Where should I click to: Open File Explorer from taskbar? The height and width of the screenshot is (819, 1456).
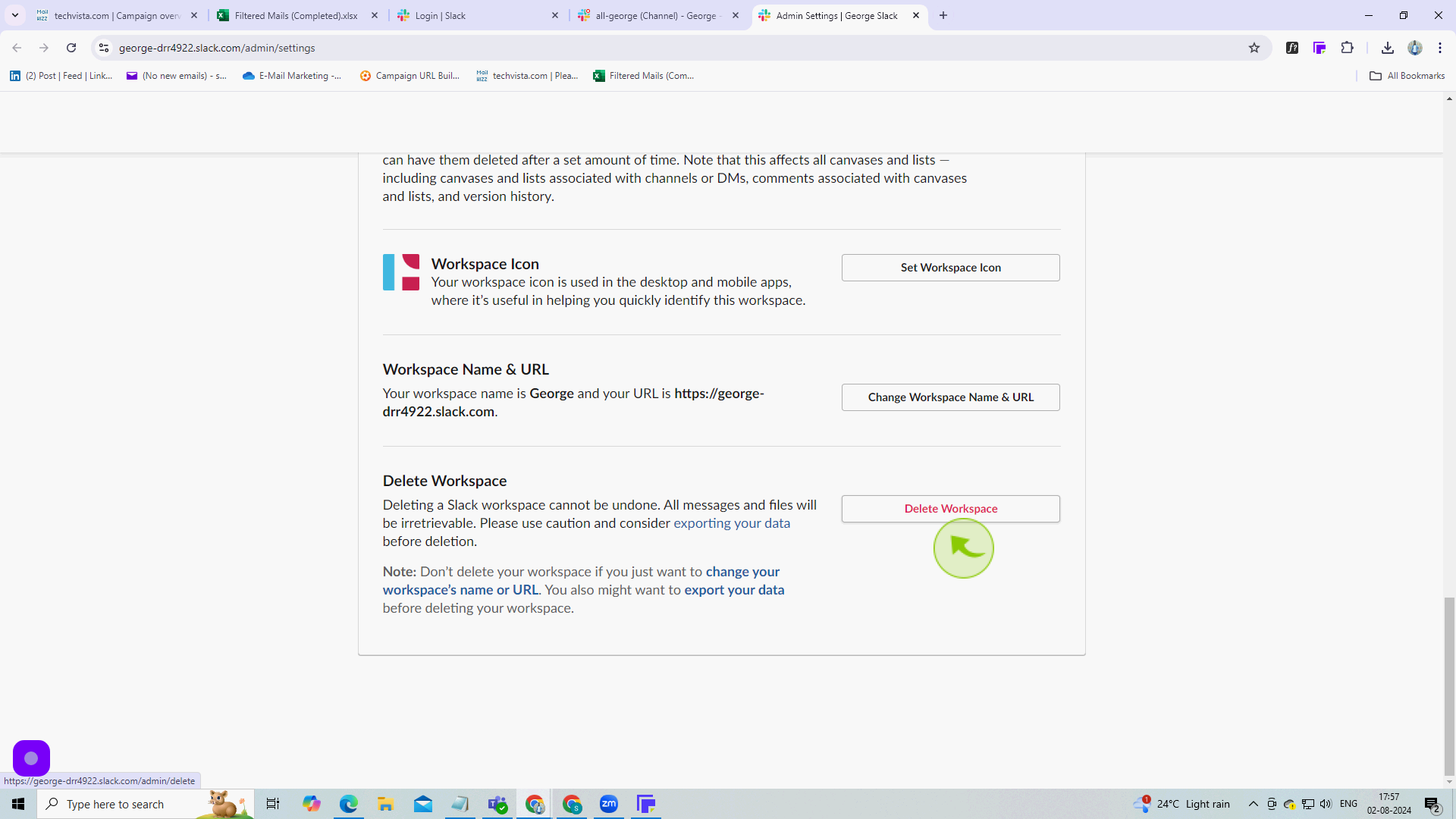click(386, 804)
